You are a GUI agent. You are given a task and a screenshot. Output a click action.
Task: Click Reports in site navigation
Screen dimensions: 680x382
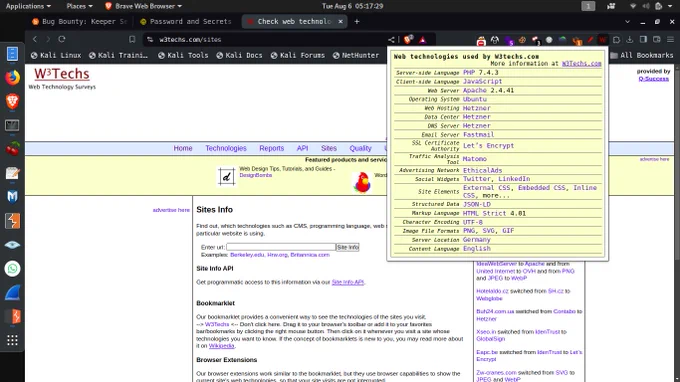point(271,148)
